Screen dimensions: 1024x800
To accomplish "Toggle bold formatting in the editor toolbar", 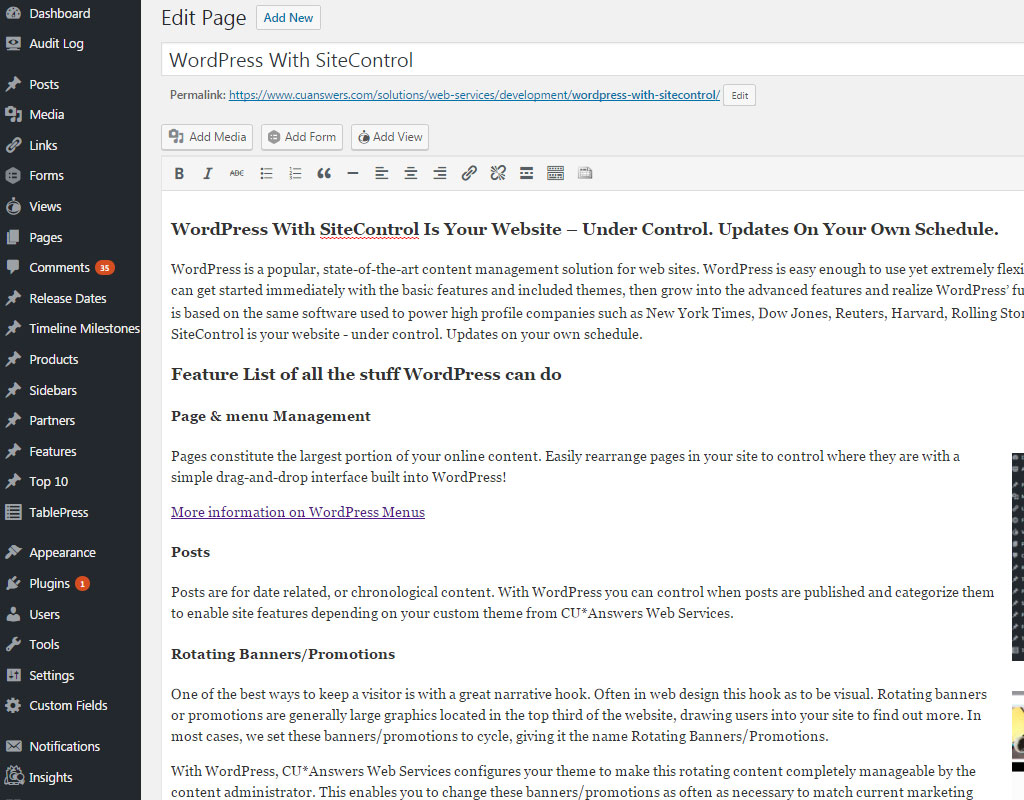I will click(x=179, y=174).
